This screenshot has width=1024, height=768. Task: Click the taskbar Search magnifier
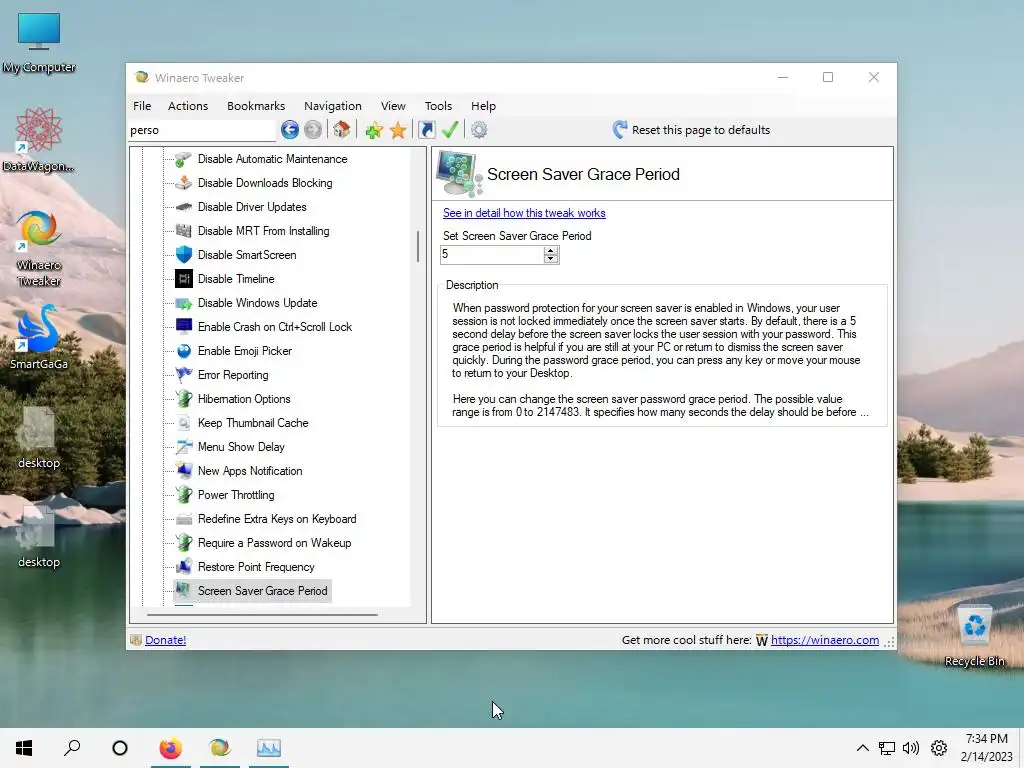point(72,748)
